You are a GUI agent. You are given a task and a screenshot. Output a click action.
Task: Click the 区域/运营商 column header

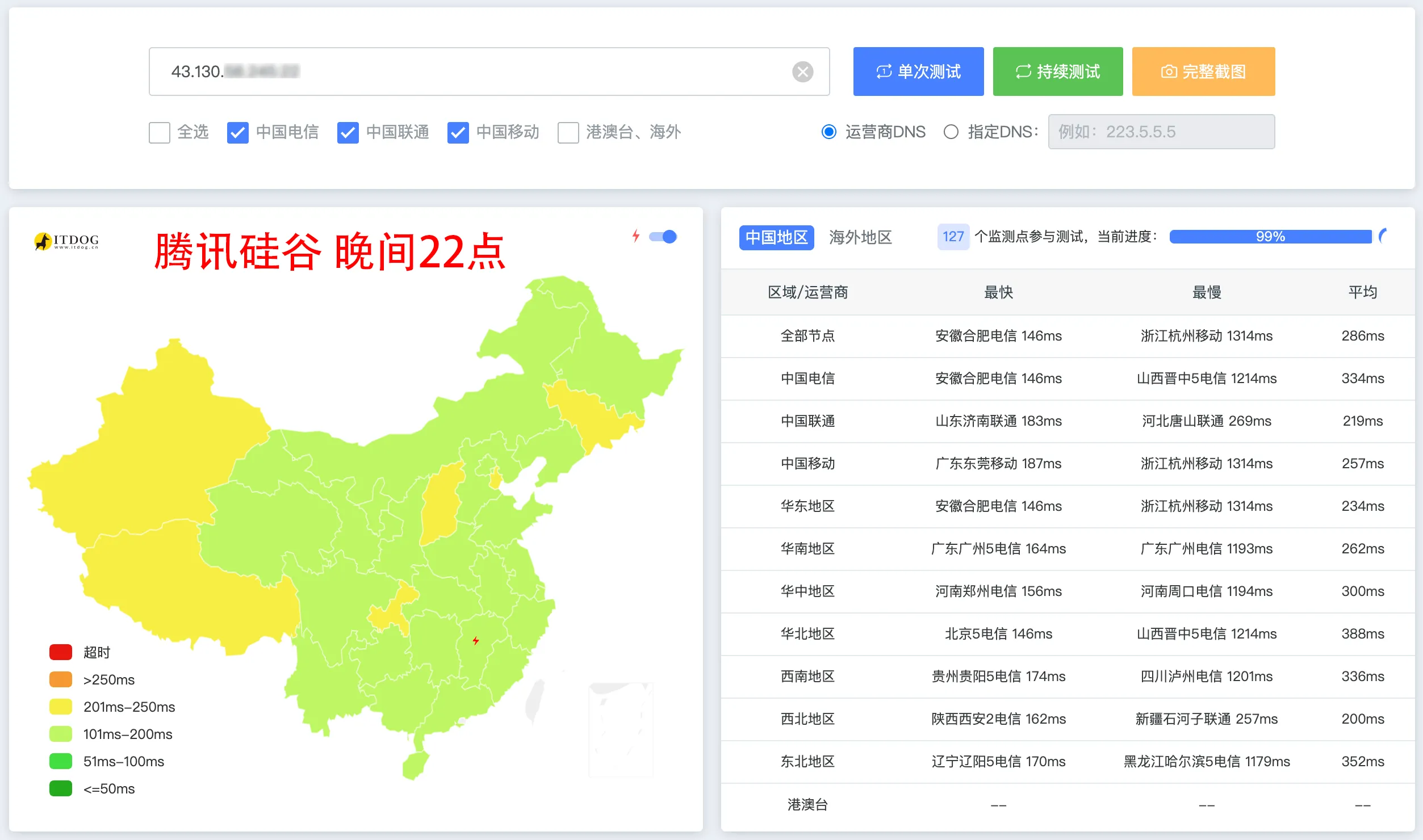tap(807, 292)
